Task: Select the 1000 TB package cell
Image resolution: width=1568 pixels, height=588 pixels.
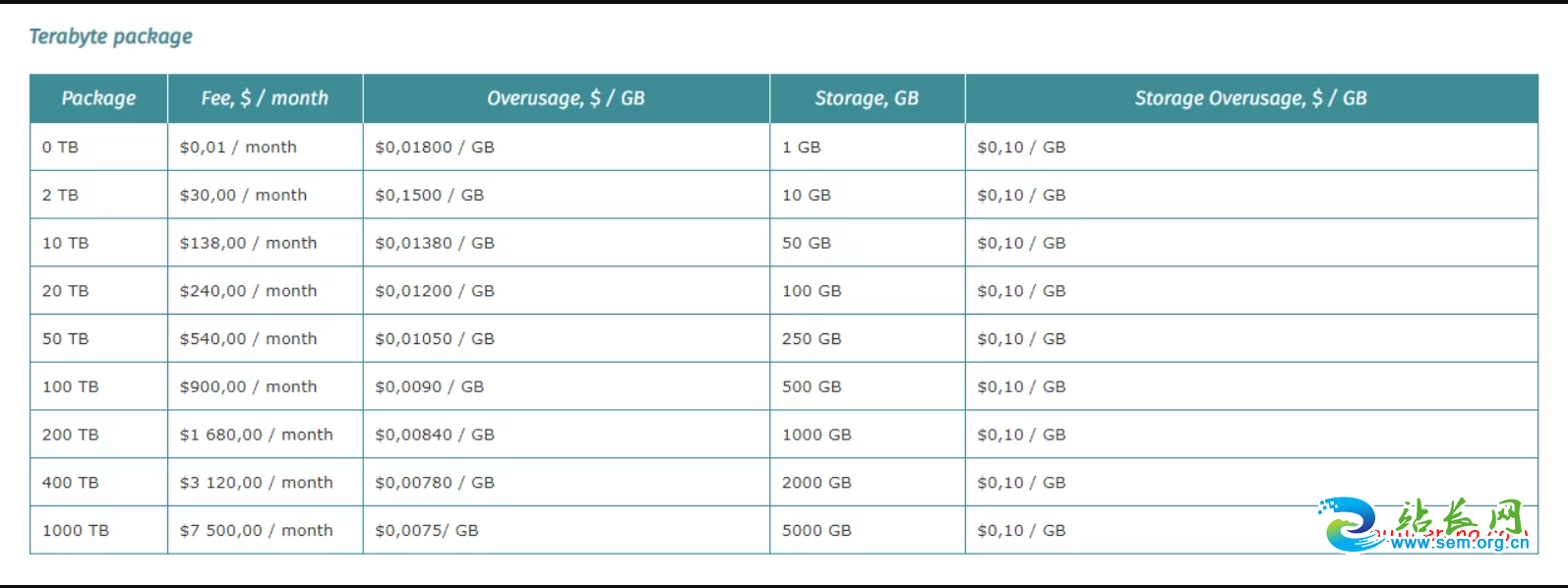Action: (x=98, y=530)
